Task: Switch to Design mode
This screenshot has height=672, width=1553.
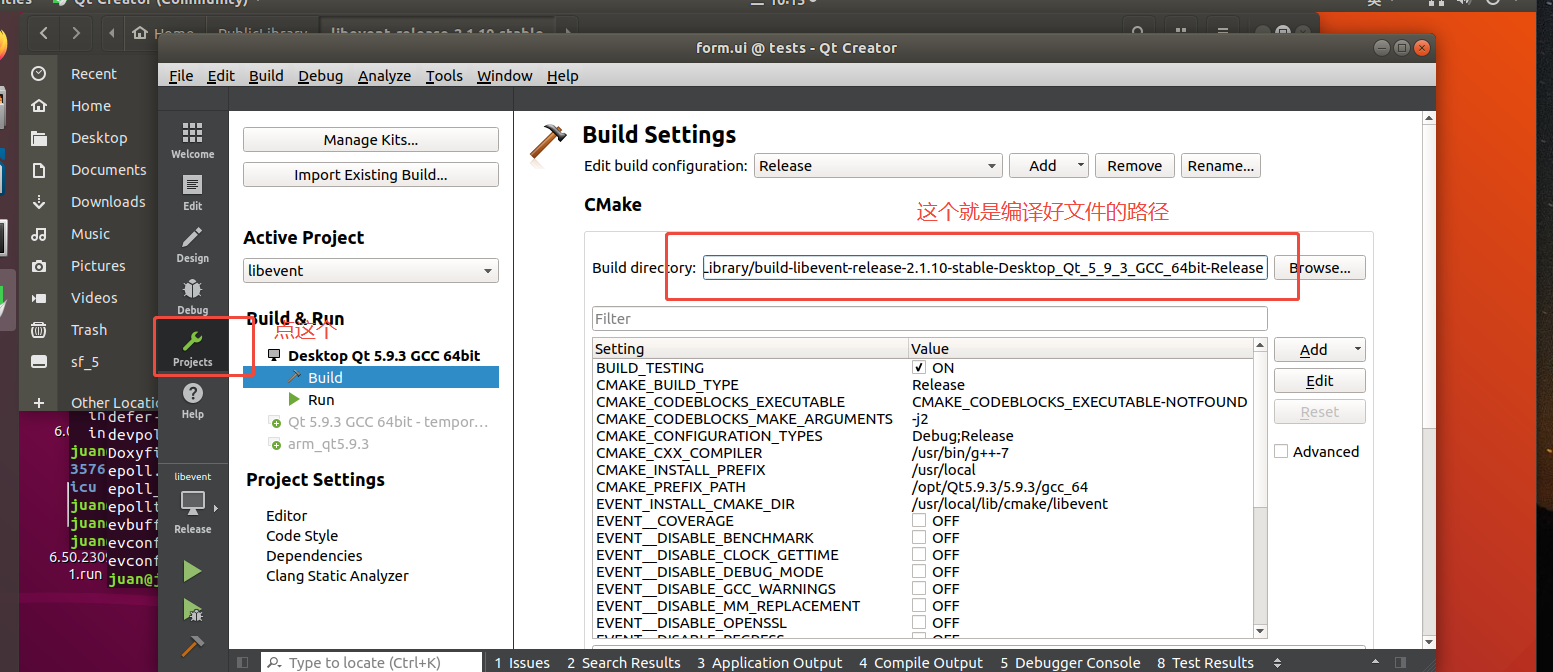Action: tap(192, 245)
